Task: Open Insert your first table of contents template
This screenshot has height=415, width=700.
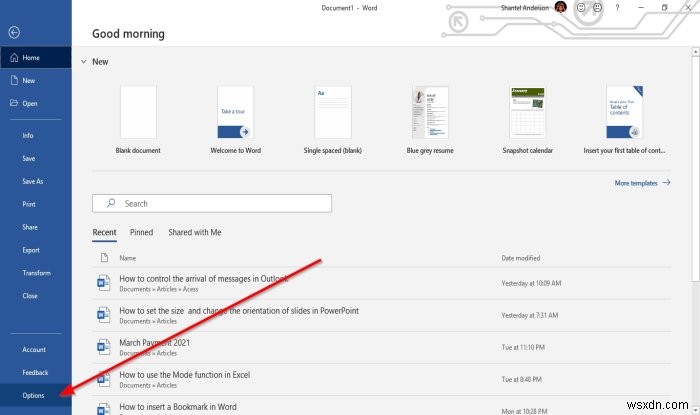Action: click(x=624, y=120)
